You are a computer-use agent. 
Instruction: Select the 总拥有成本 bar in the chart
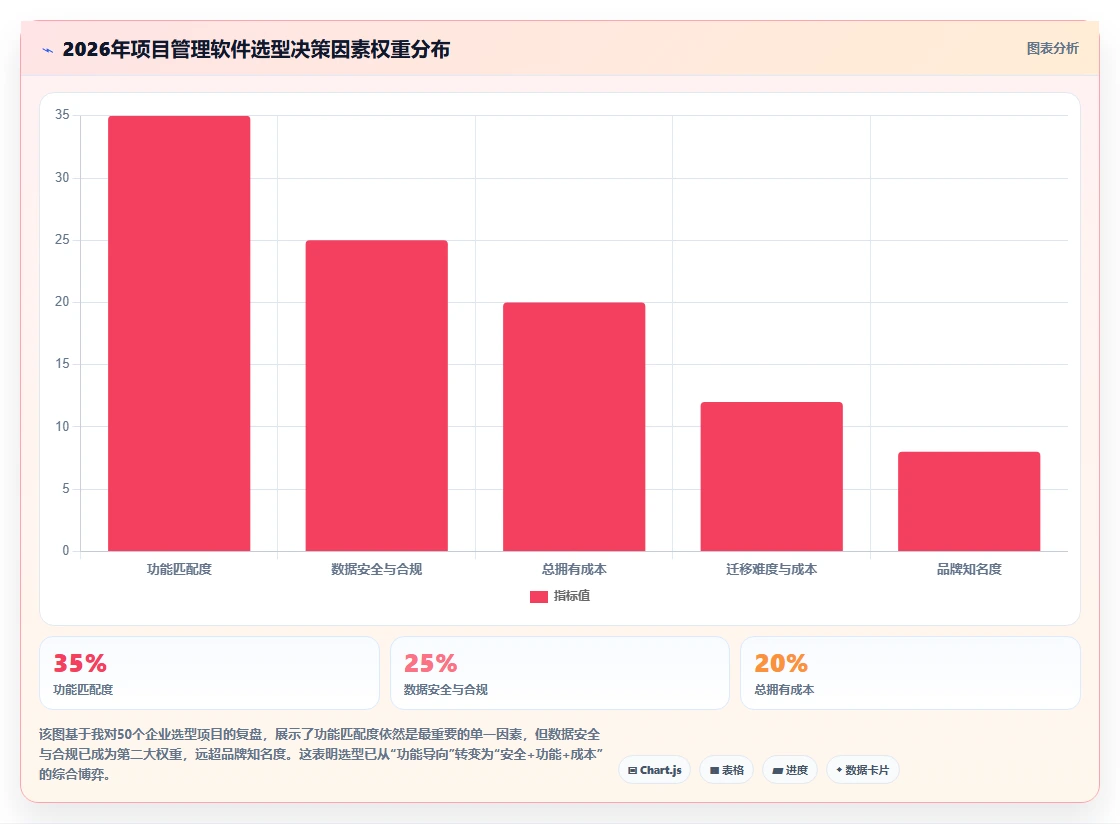(x=574, y=427)
